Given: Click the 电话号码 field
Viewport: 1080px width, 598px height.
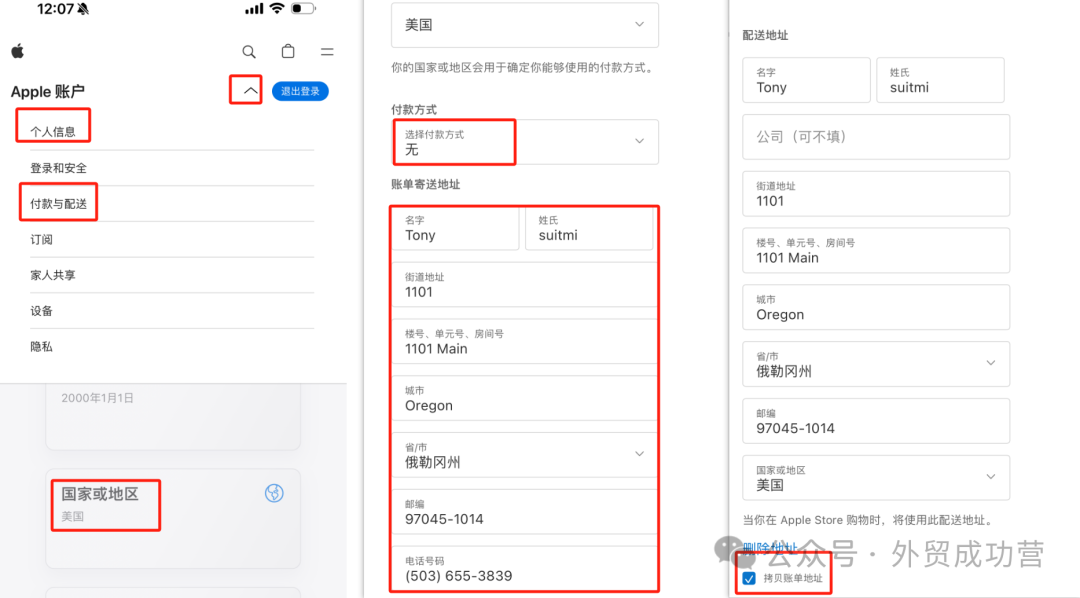Looking at the screenshot, I should point(525,568).
